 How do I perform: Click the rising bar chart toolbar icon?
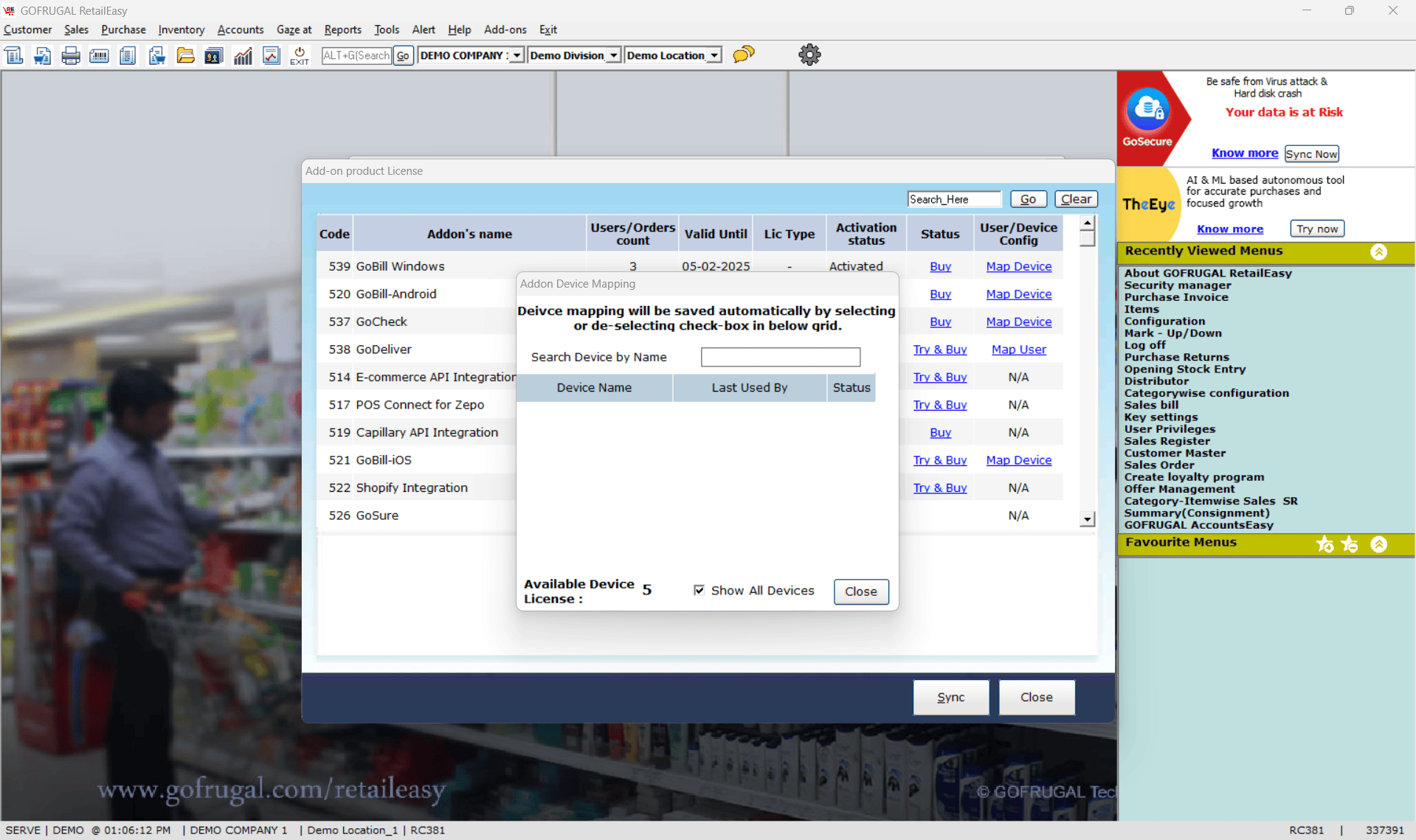243,55
